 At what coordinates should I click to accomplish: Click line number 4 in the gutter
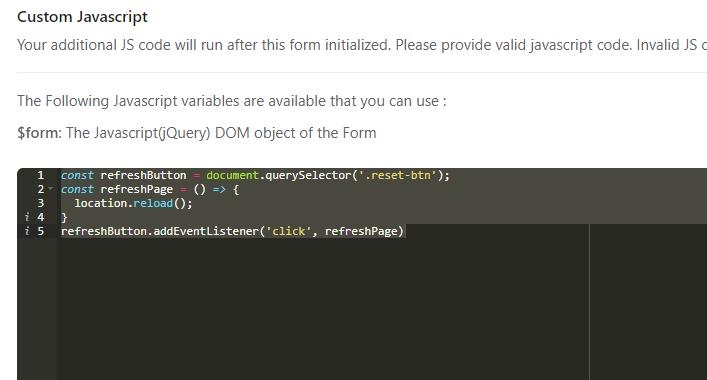(x=41, y=217)
